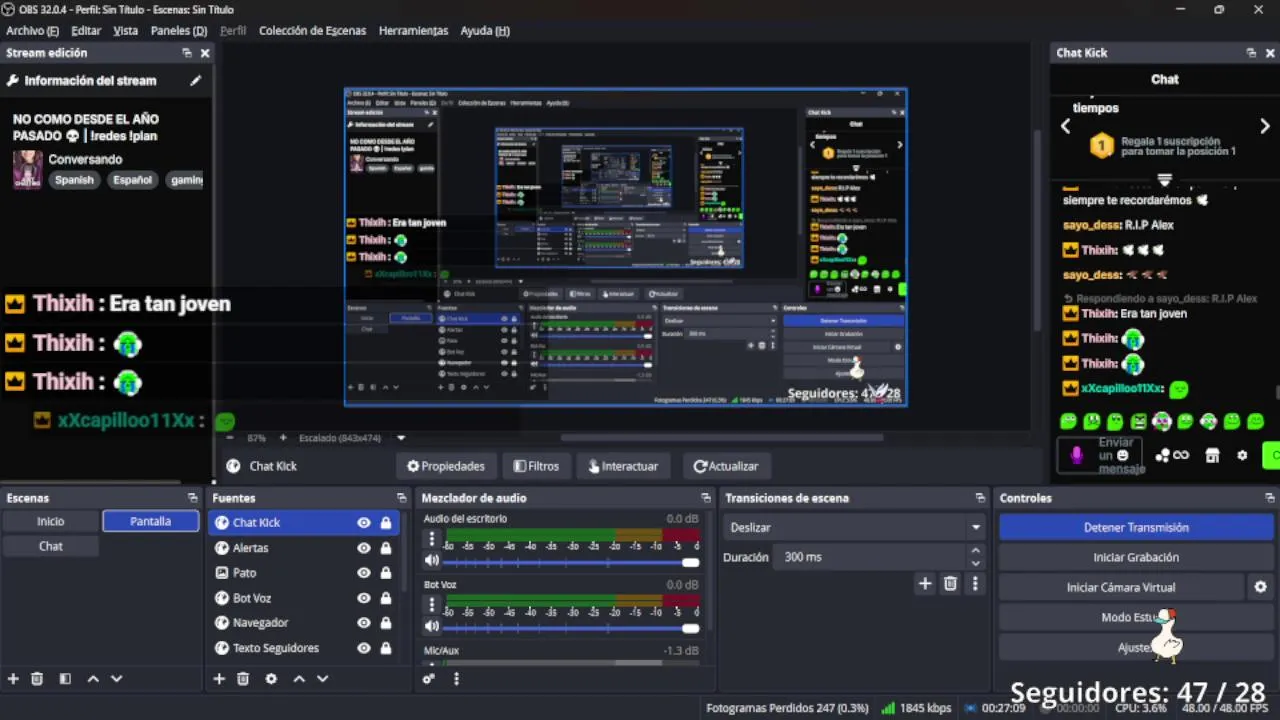Zoom out the preview with minus icon
This screenshot has width=1280, height=720.
click(231, 438)
